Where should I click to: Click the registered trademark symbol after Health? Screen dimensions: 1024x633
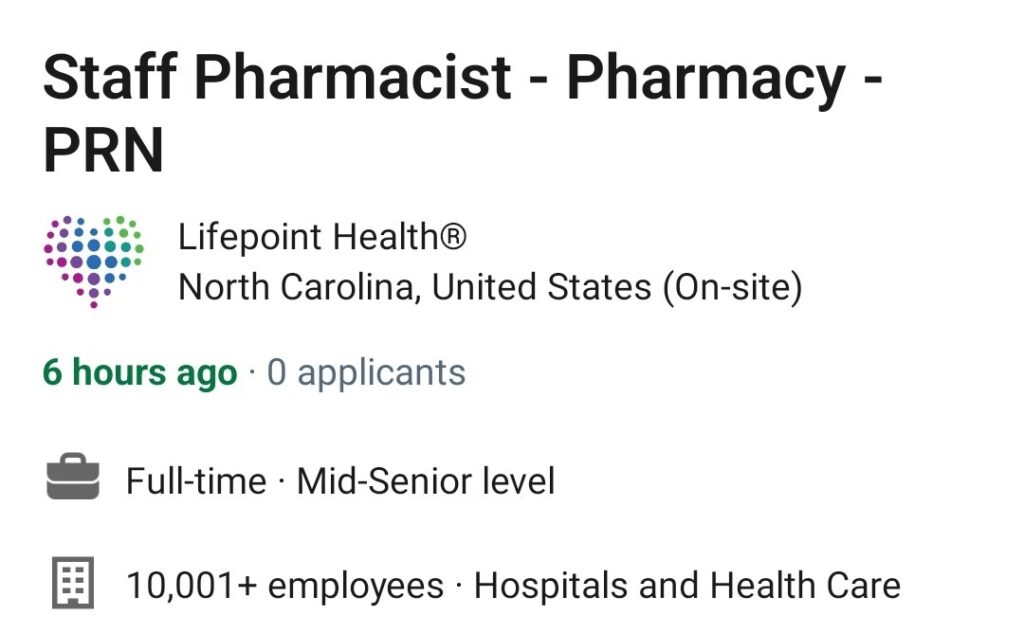(x=454, y=236)
